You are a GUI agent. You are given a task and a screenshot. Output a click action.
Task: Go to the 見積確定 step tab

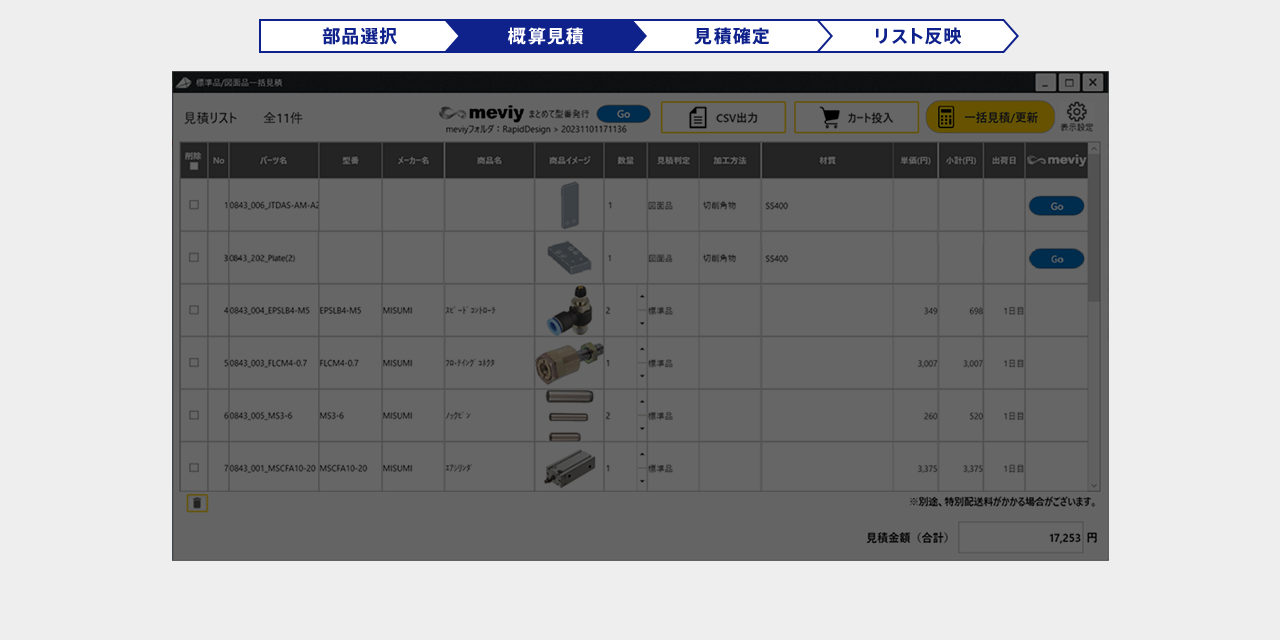pos(731,36)
